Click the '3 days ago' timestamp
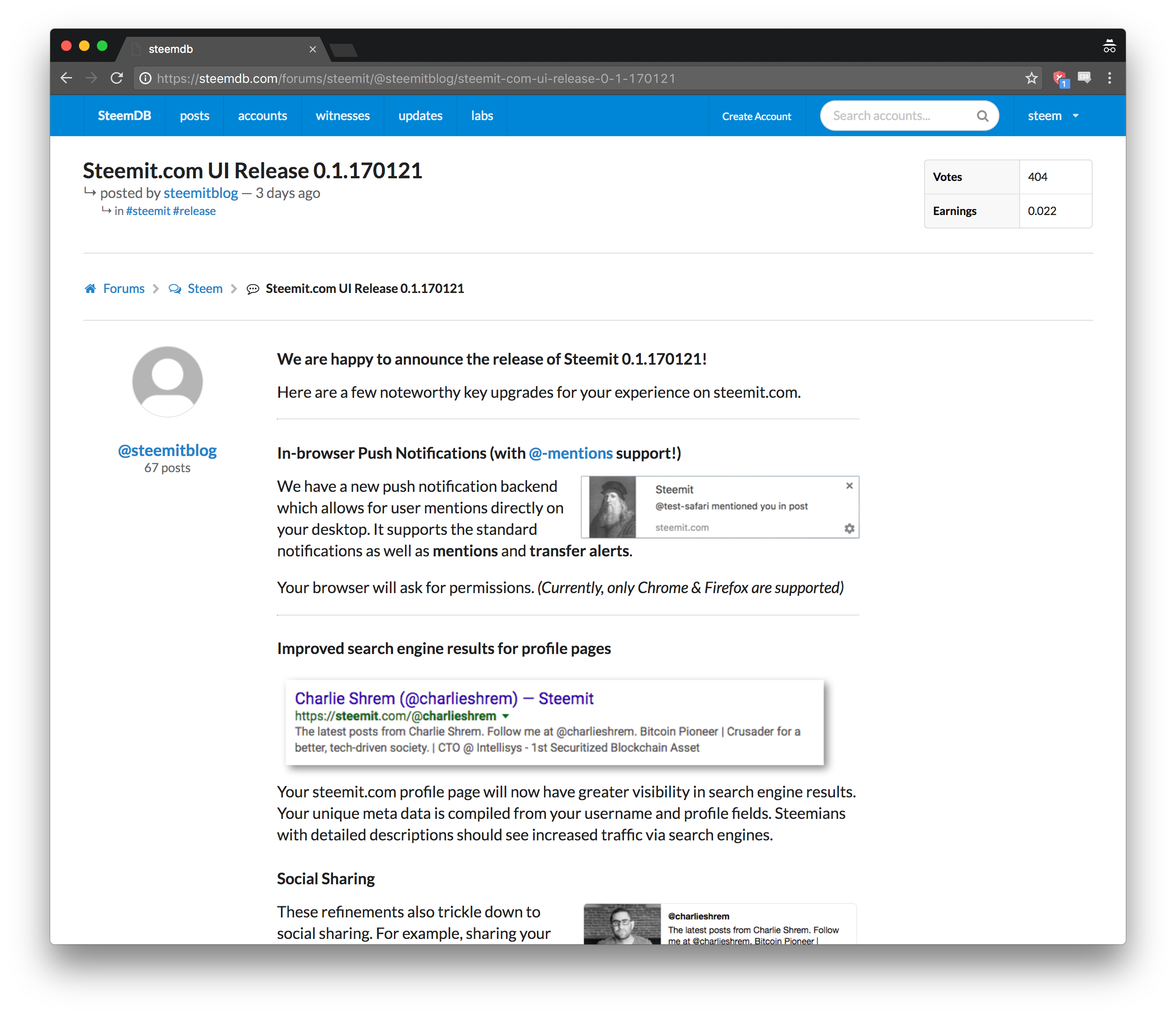 pyautogui.click(x=288, y=193)
